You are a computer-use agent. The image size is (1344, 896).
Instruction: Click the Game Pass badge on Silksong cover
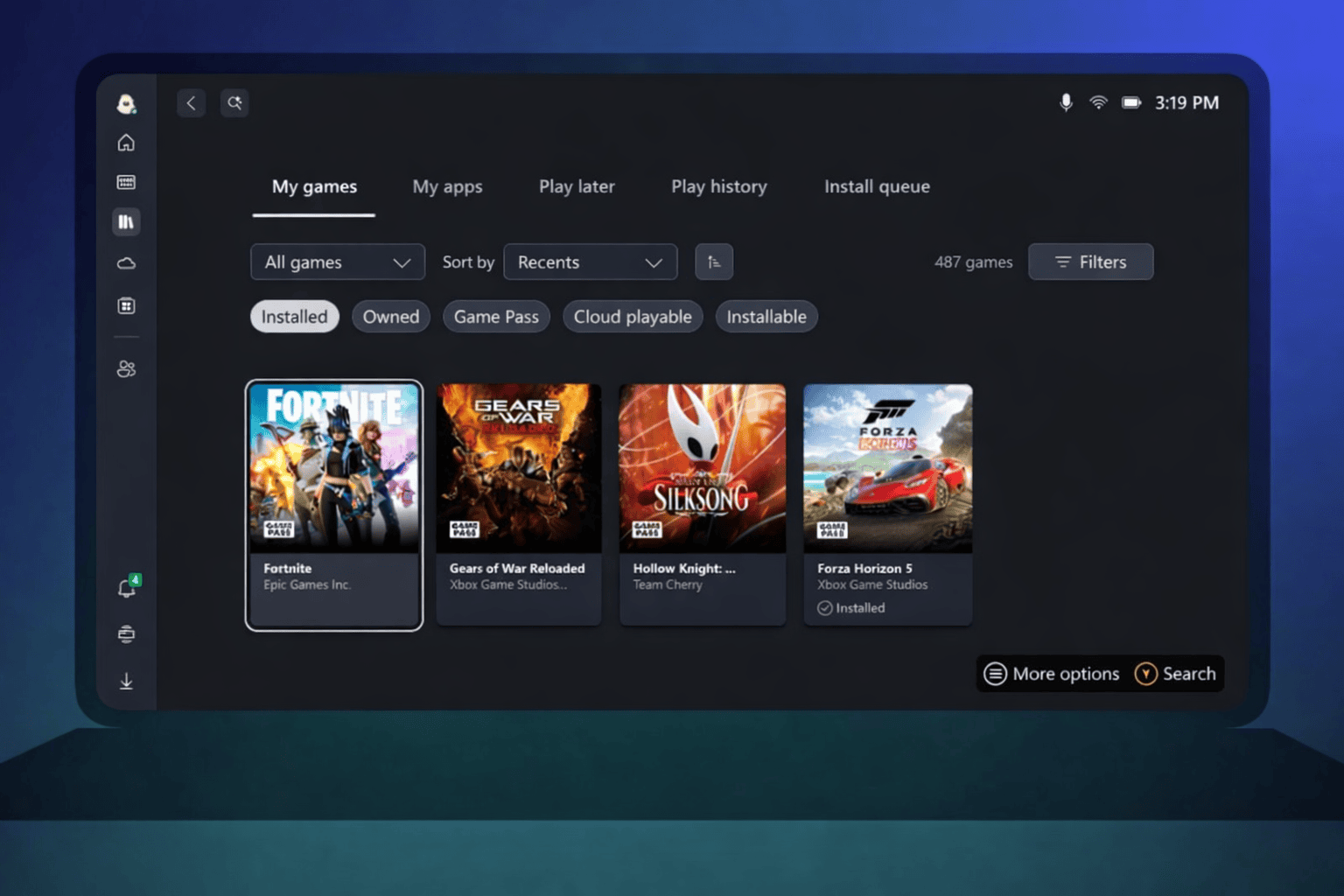pyautogui.click(x=647, y=528)
